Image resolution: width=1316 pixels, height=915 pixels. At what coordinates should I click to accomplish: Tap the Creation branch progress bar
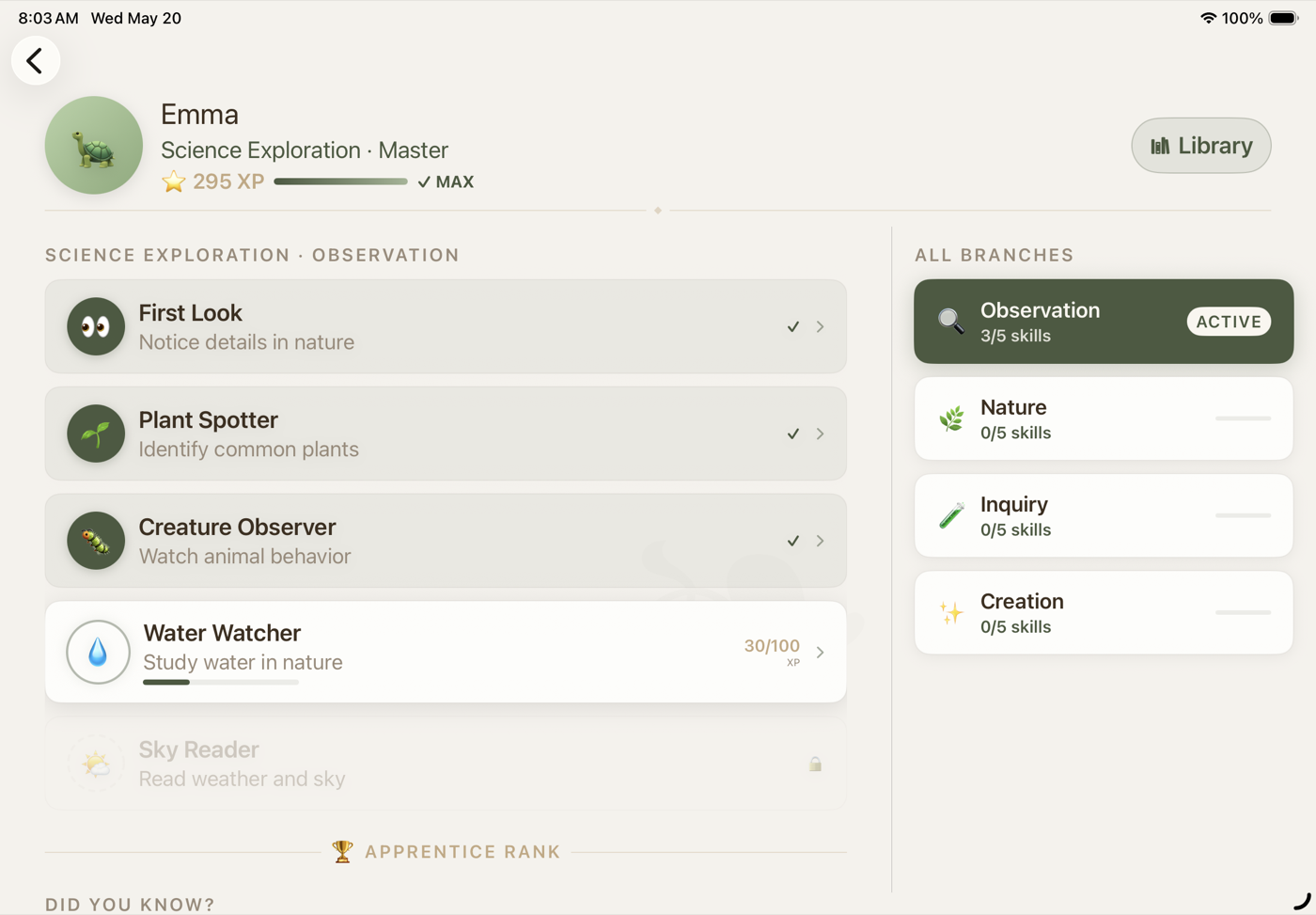point(1243,612)
